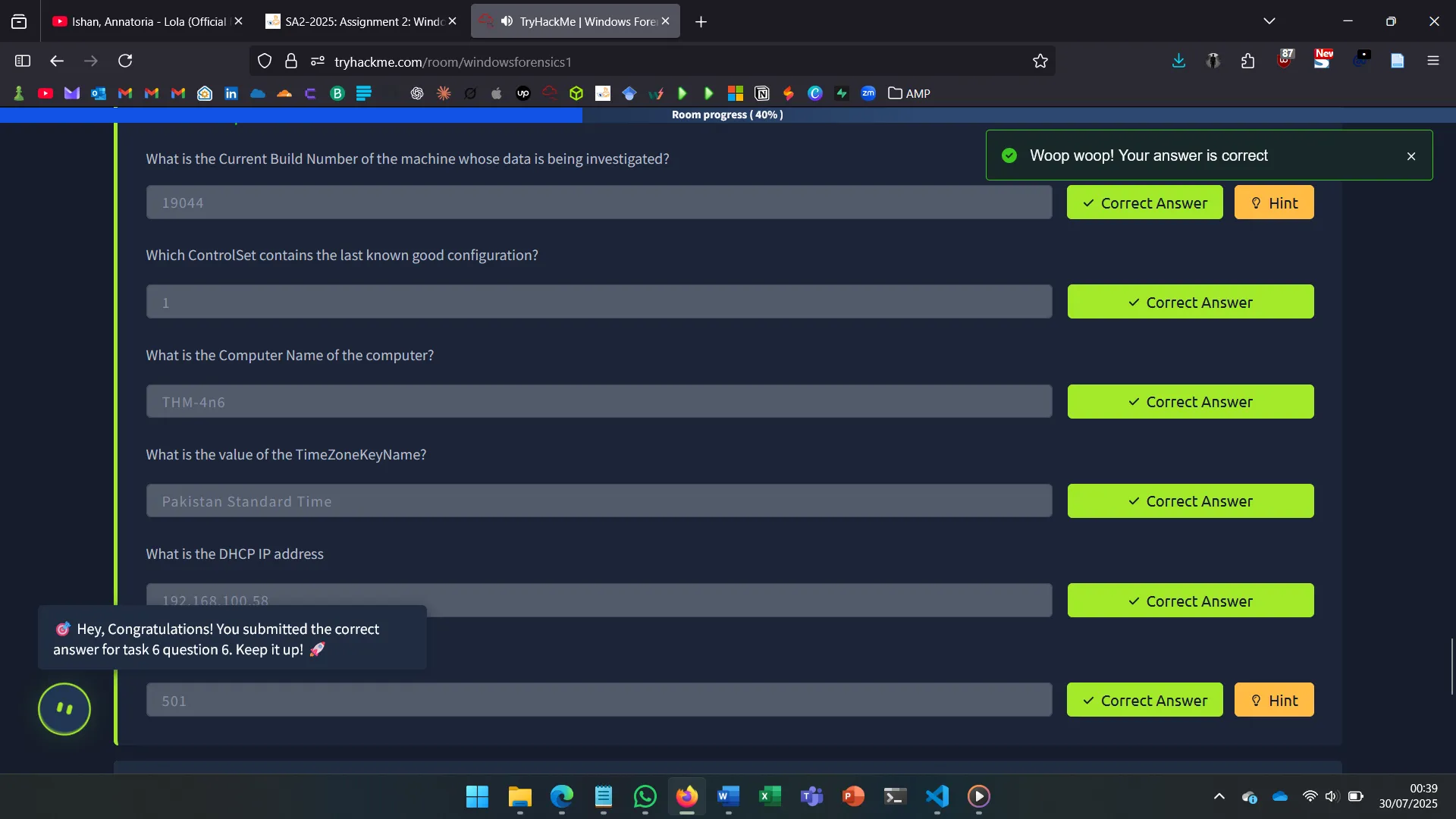Dismiss the 'Woop woop' correct answer notification
1456x819 pixels.
pos(1410,156)
